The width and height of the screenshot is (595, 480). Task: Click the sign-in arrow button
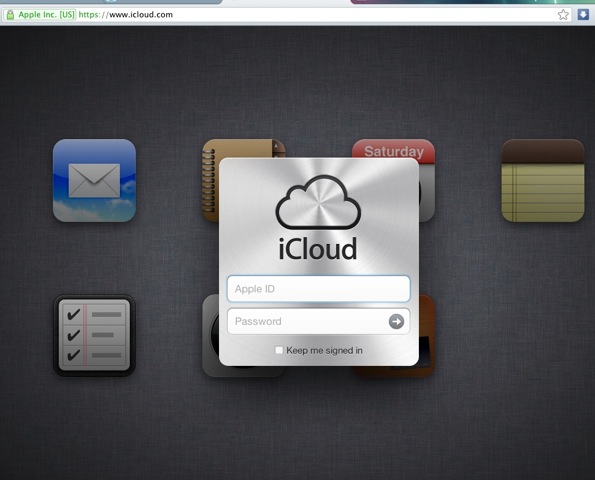coord(396,321)
